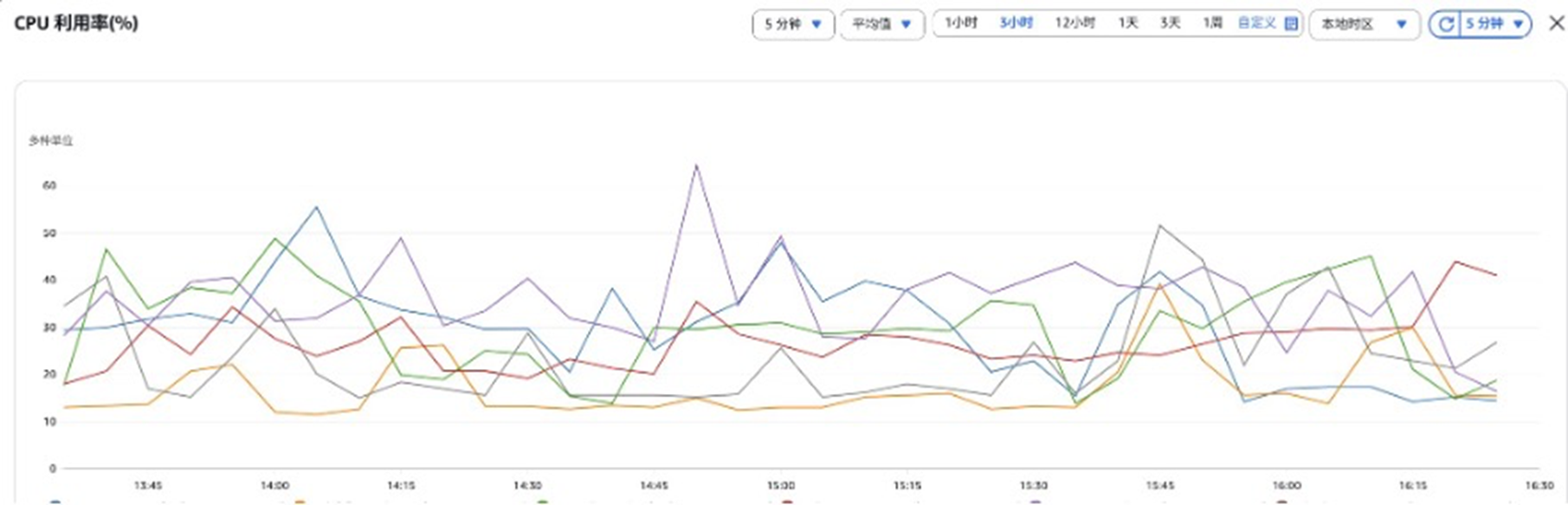This screenshot has height=505, width=1568.
Task: Close the CPU 利用率 chart panel
Action: [1556, 23]
